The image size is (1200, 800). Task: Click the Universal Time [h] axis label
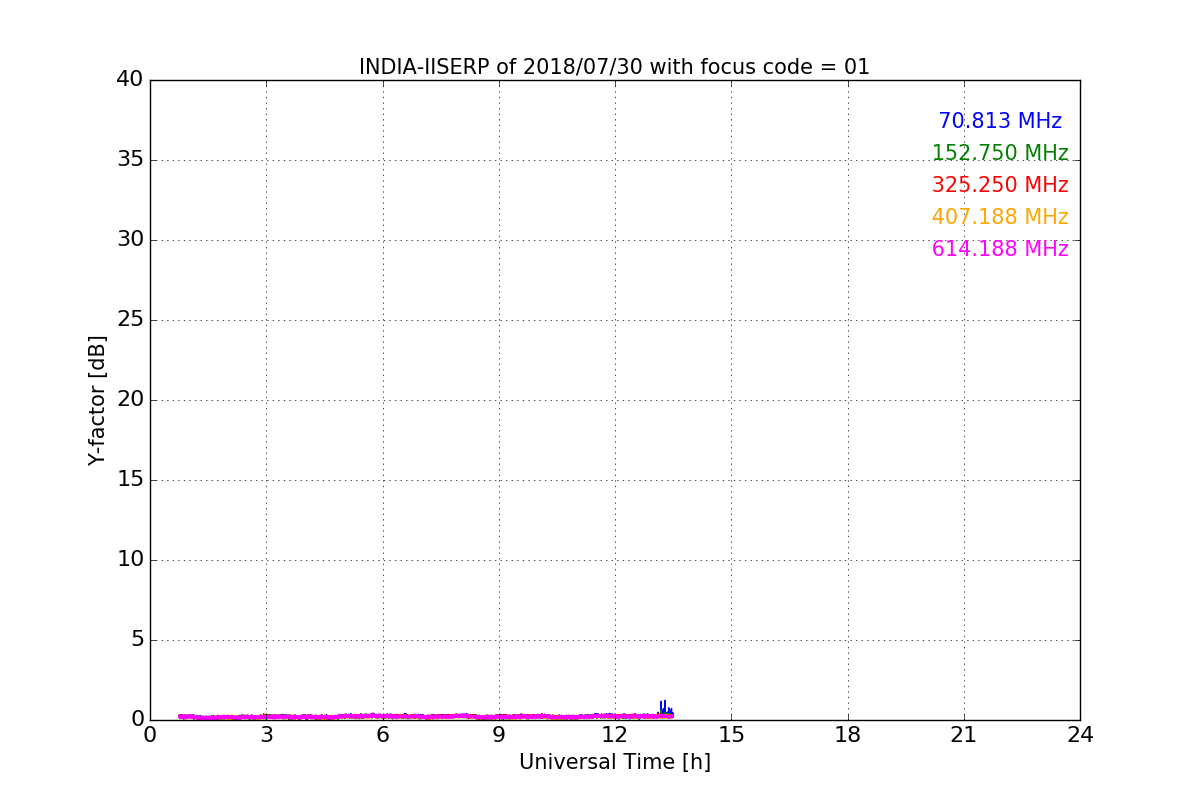pos(614,762)
